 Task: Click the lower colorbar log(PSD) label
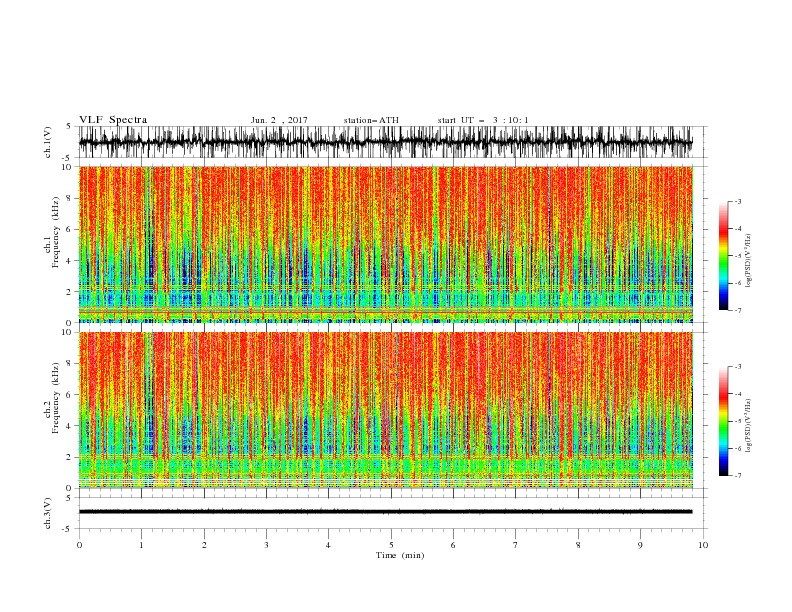coord(749,426)
